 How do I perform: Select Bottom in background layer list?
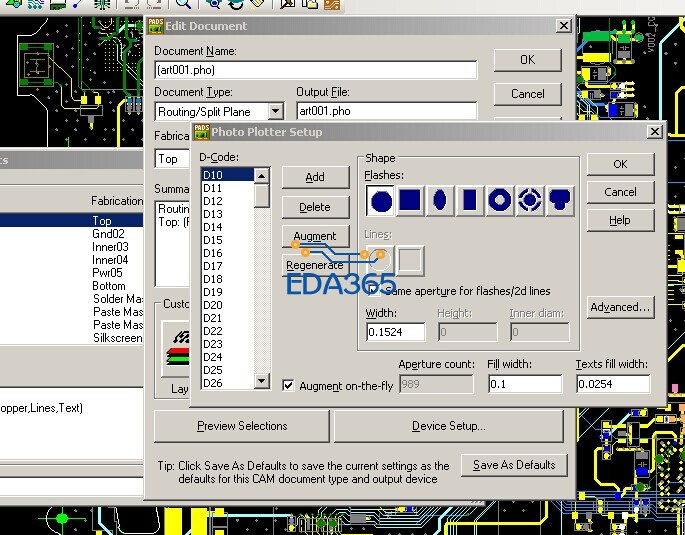pyautogui.click(x=109, y=286)
